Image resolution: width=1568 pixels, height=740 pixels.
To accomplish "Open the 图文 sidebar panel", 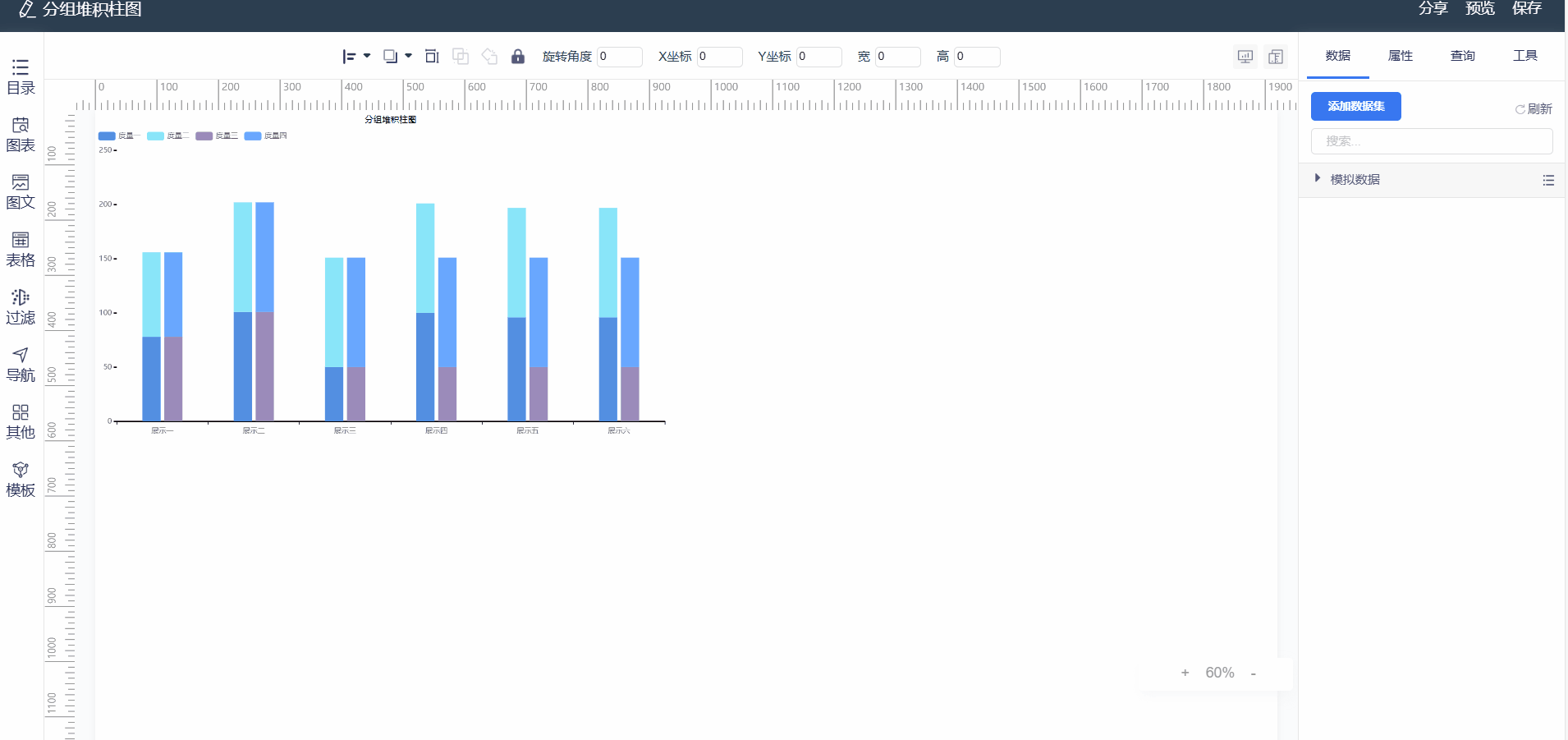I will pos(21,192).
